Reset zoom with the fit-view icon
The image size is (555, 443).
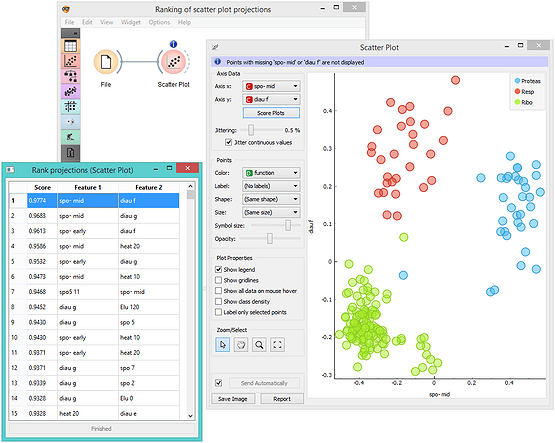[x=278, y=345]
